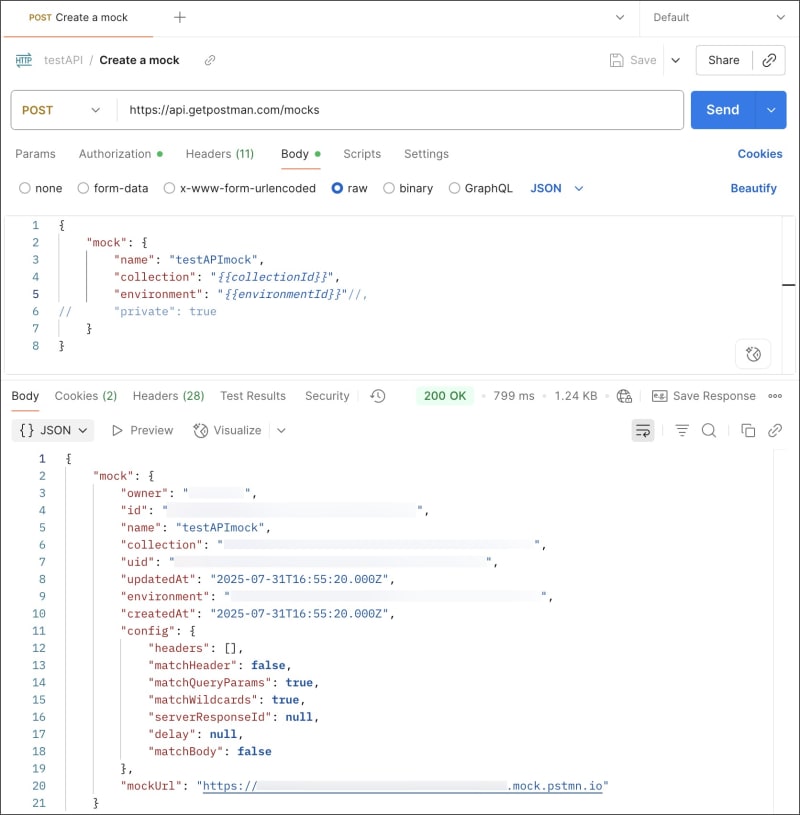Click the "testAPImock" name value in request body

tap(213, 260)
